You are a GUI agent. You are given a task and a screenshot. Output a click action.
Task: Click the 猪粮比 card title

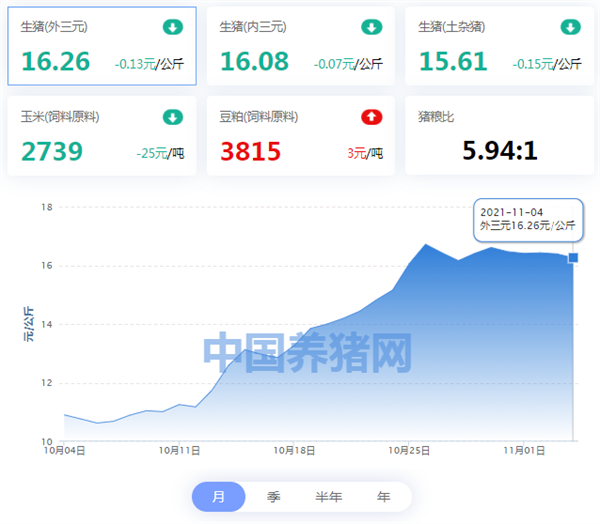pyautogui.click(x=436, y=116)
